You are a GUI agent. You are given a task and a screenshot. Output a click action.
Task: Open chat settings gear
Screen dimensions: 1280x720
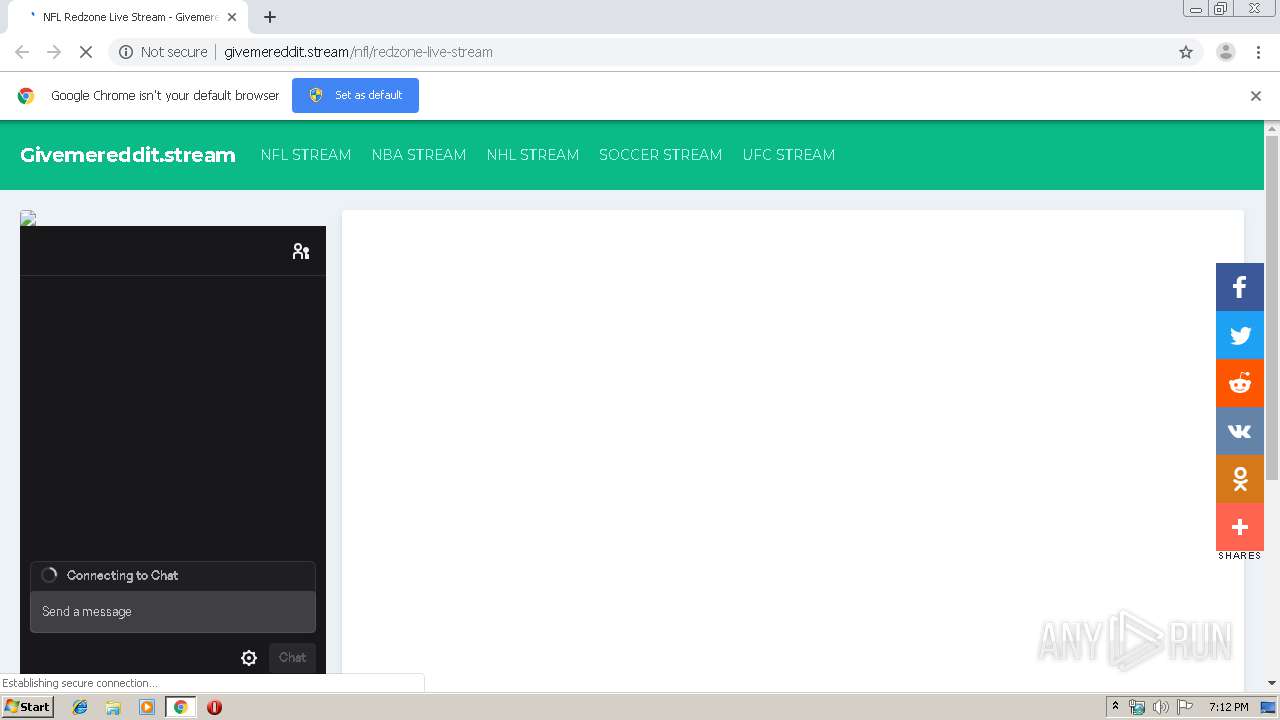point(249,658)
